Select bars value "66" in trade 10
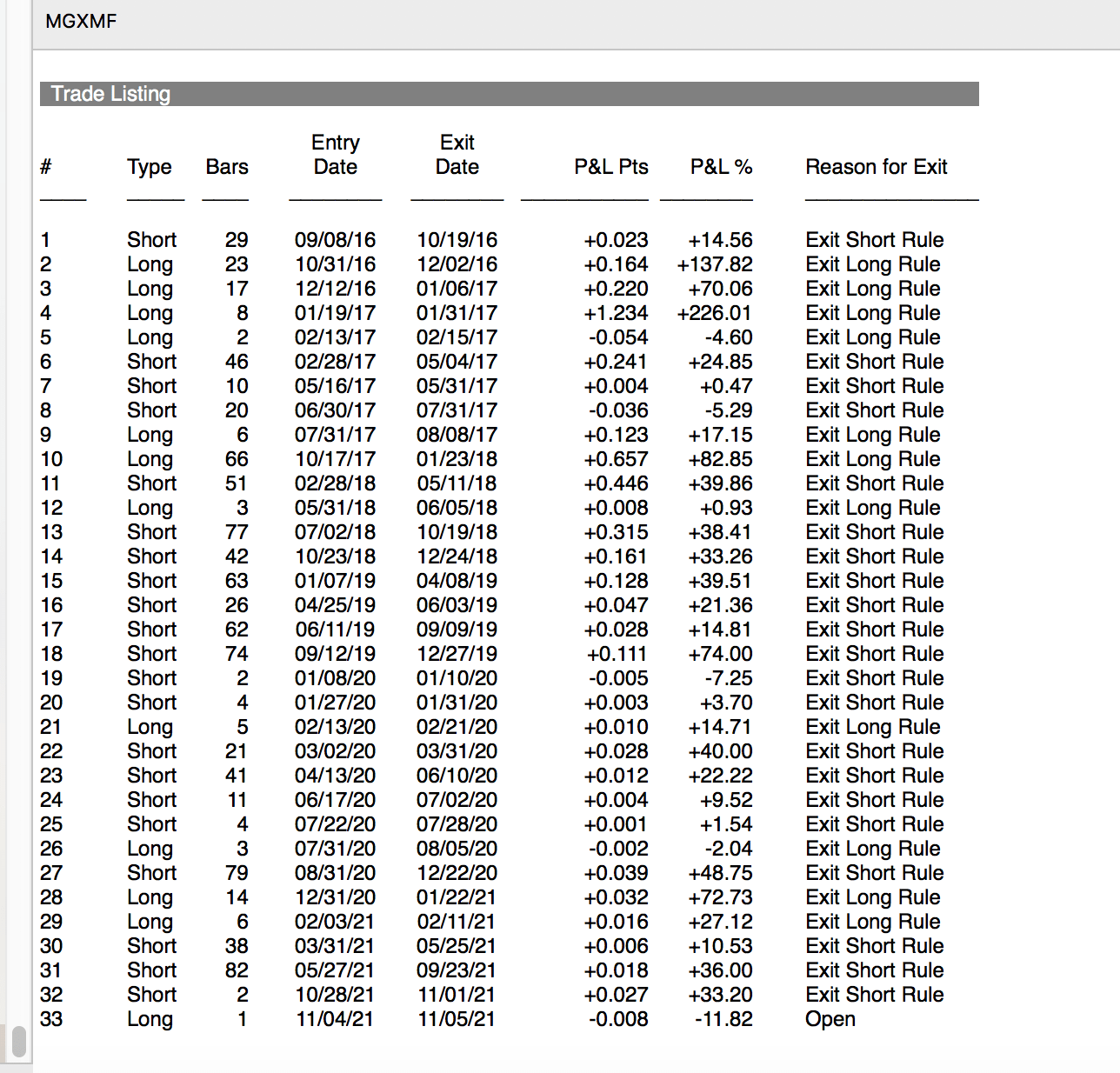The image size is (1120, 1073). click(x=237, y=459)
